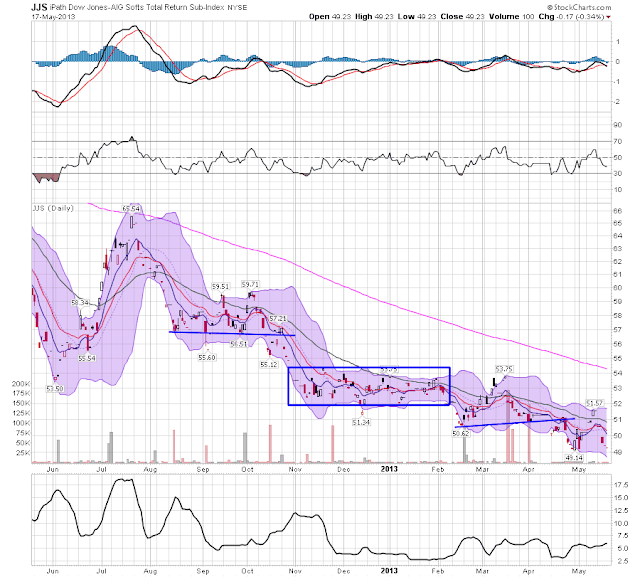Click the 2013 year label under the volume bars
Screen dimensions: 640x577
(x=389, y=469)
